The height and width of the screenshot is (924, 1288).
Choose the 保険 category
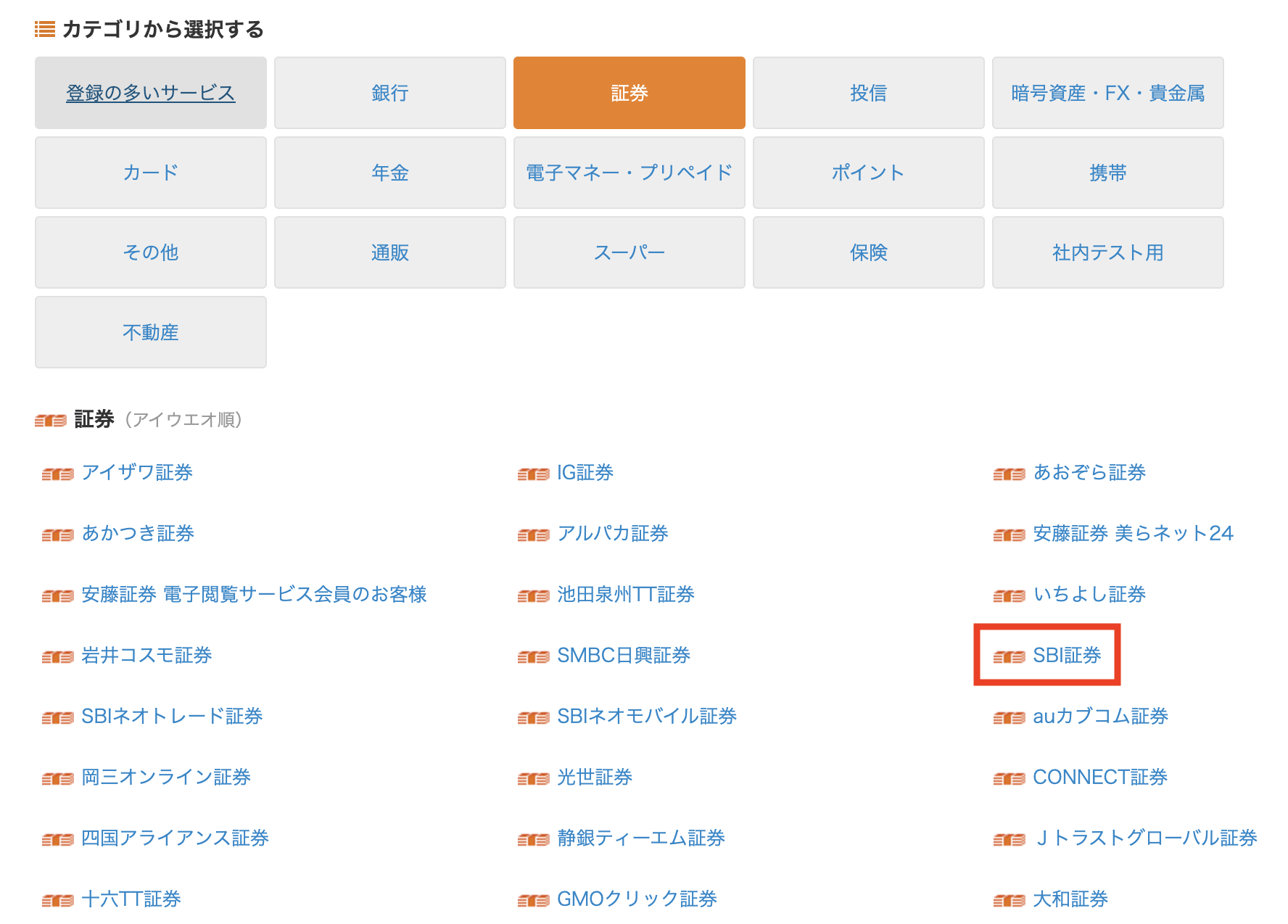click(869, 252)
